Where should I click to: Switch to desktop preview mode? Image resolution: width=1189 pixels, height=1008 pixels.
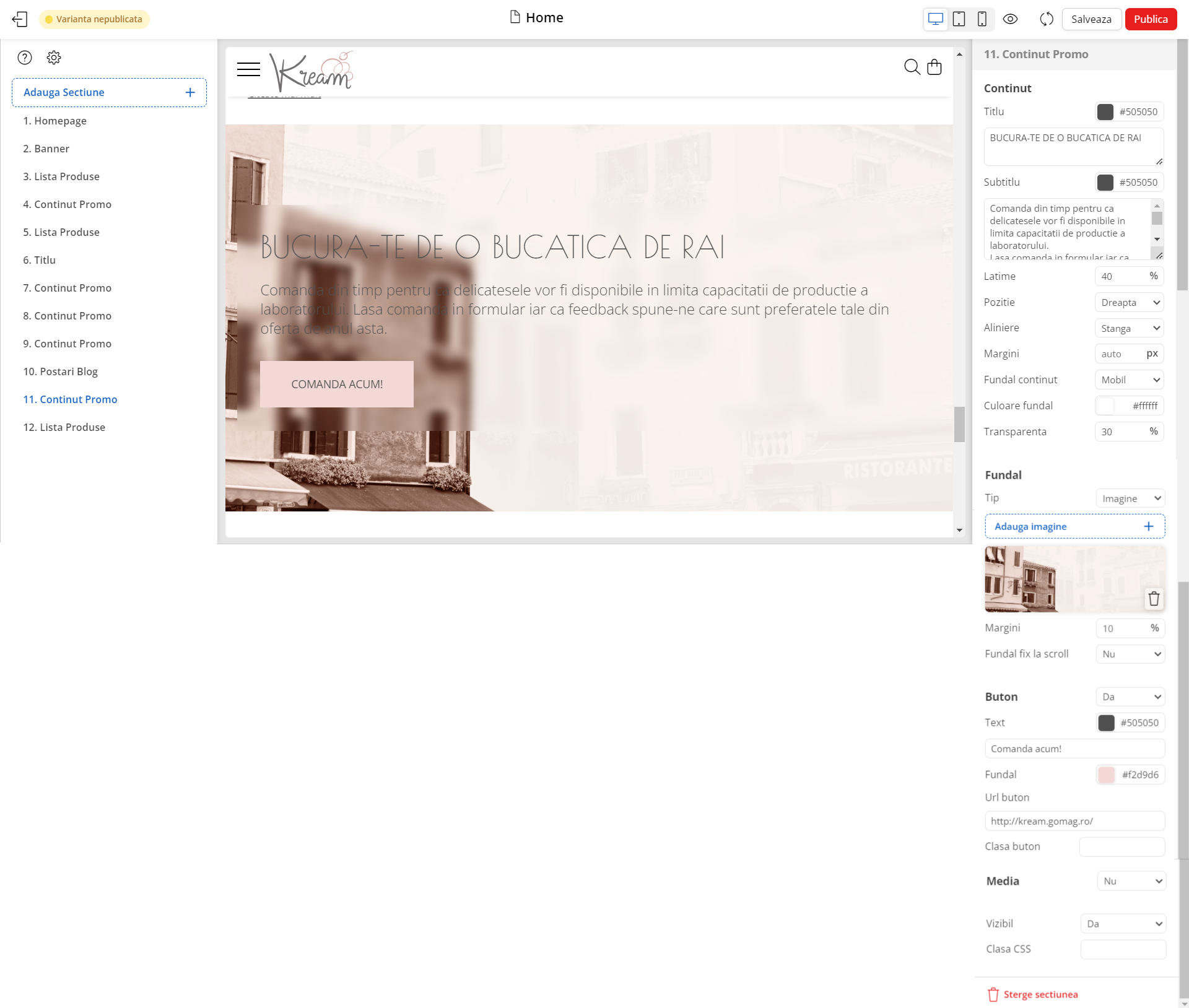click(936, 19)
